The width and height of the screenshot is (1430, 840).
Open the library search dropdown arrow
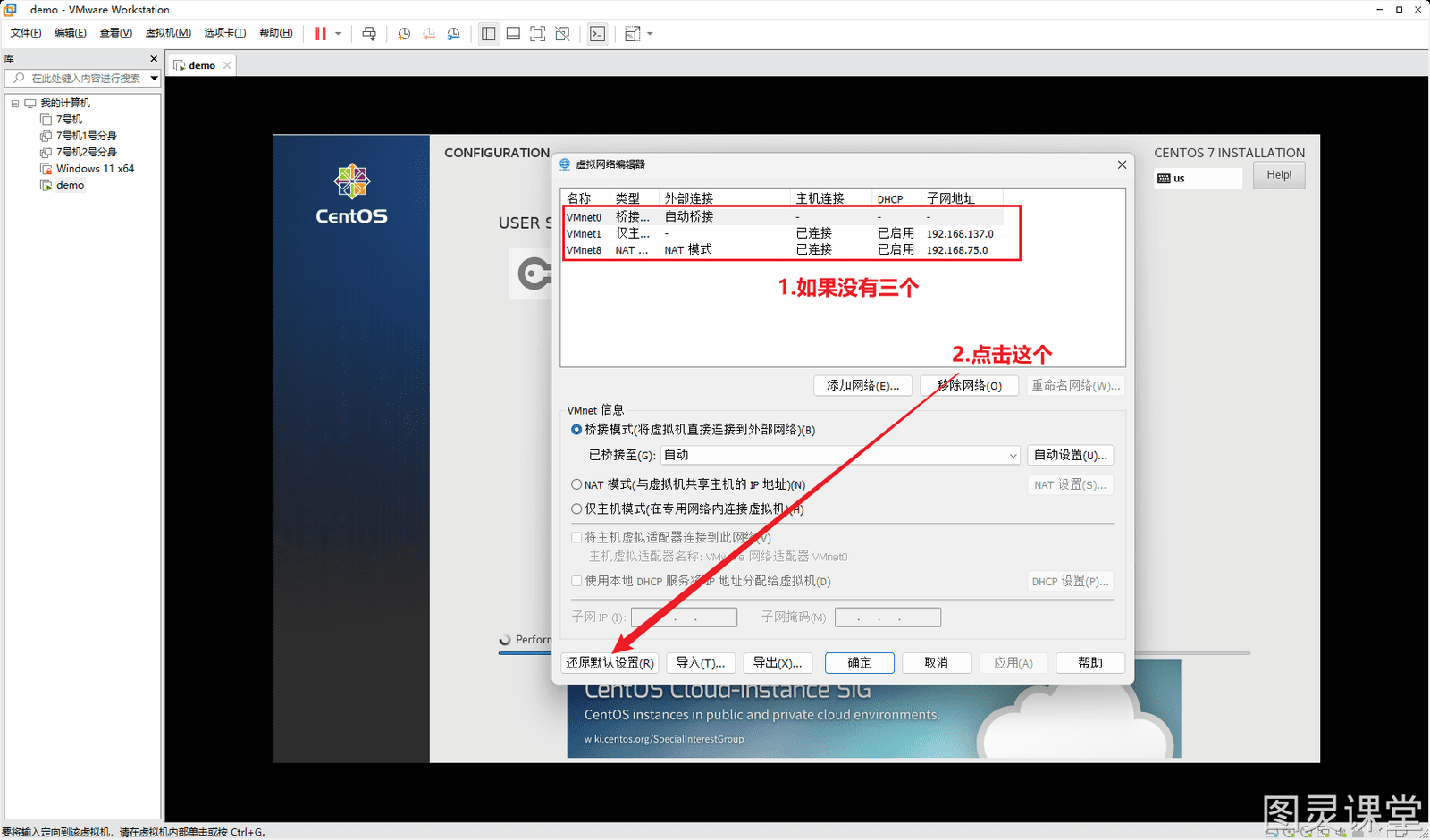pos(154,79)
